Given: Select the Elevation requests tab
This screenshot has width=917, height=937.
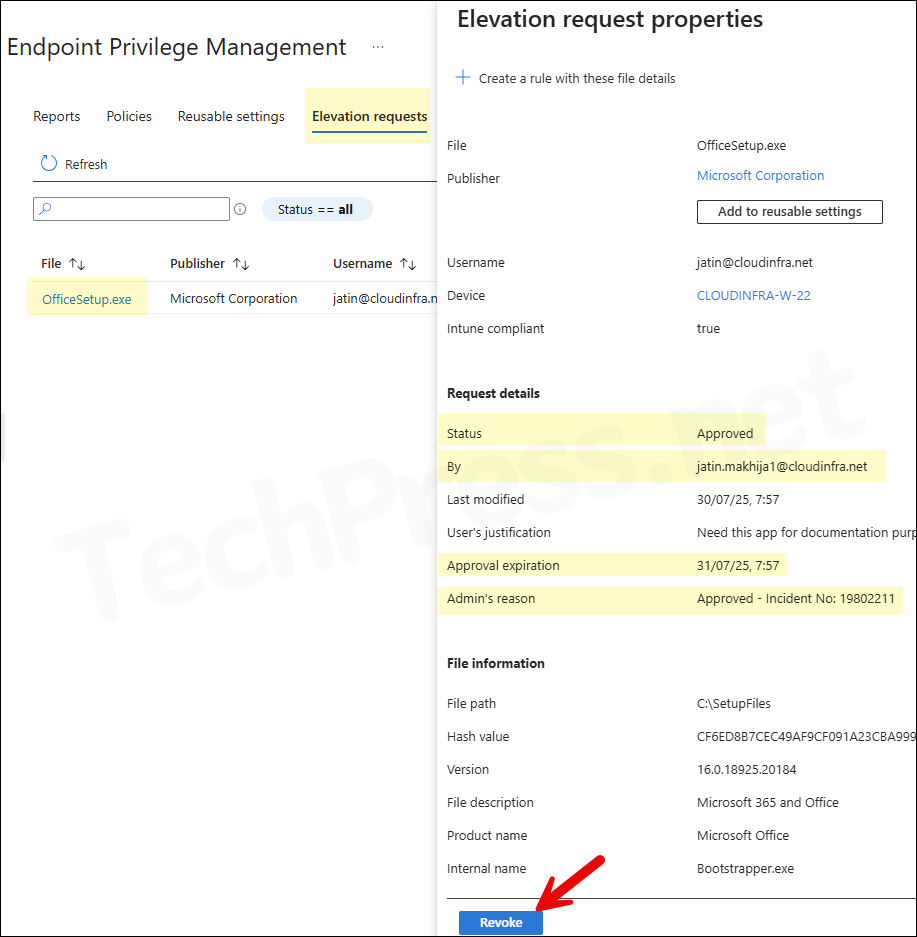Looking at the screenshot, I should coord(370,116).
